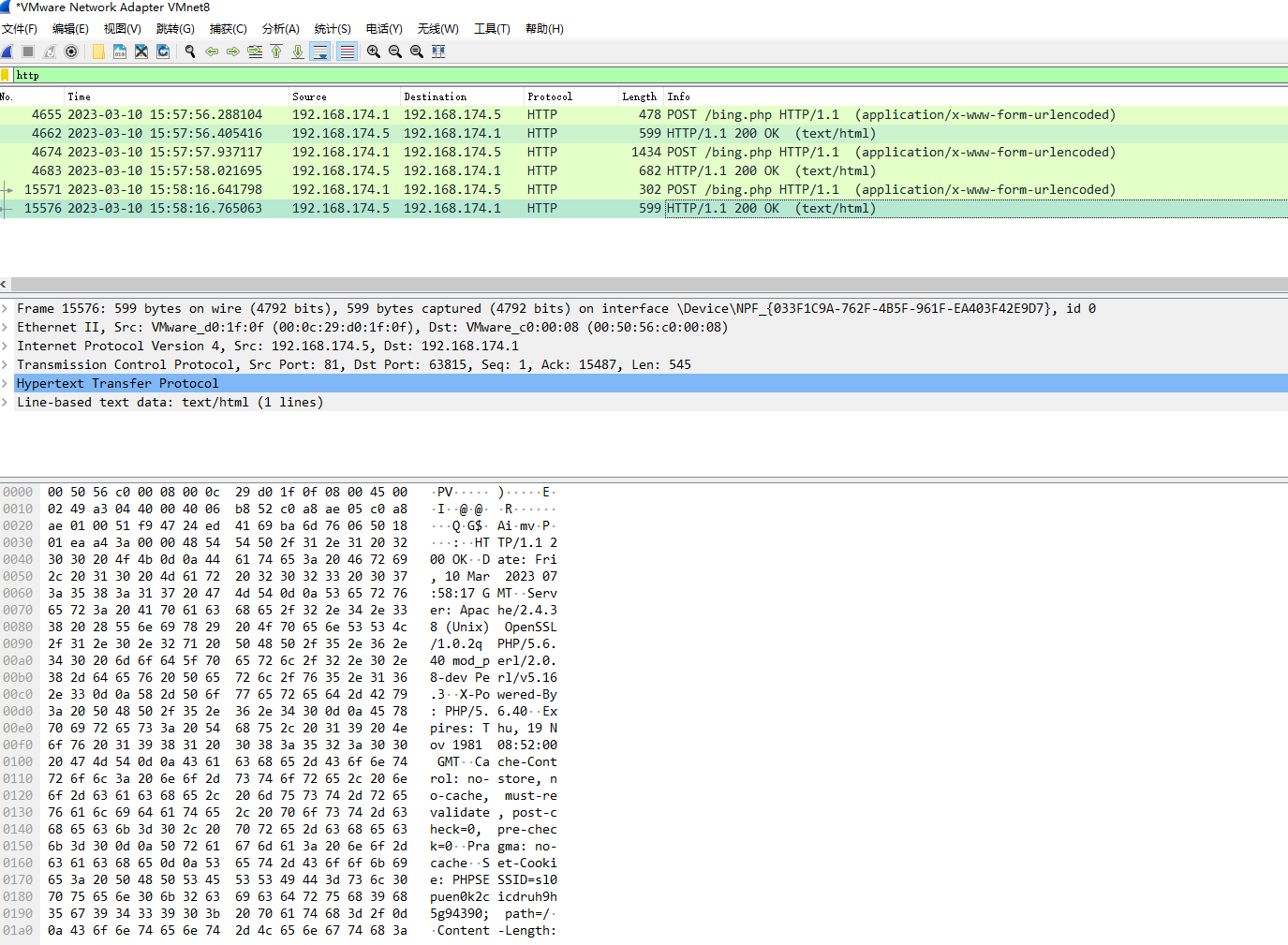Viewport: 1288px width, 945px height.
Task: Open display filter bookmark menu
Action: 6,75
